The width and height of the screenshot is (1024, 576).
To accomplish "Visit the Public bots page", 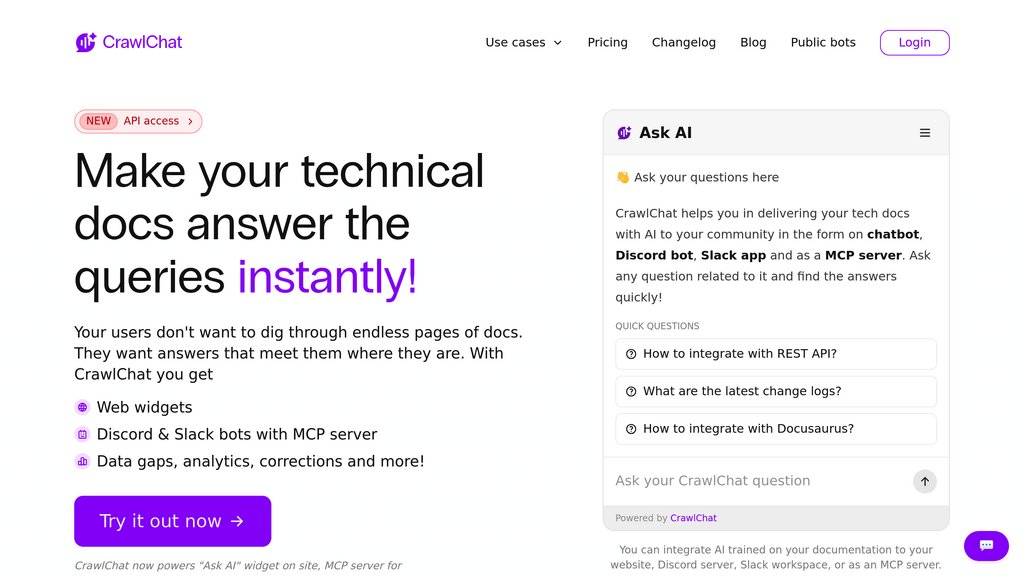I will (x=822, y=42).
